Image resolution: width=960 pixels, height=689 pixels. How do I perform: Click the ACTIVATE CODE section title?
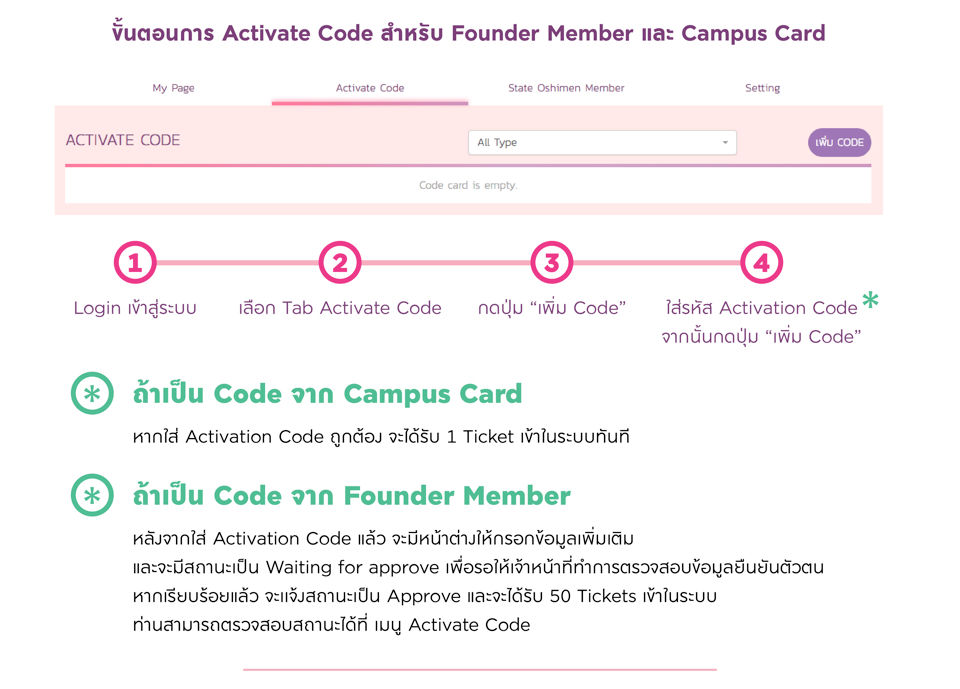pos(123,140)
